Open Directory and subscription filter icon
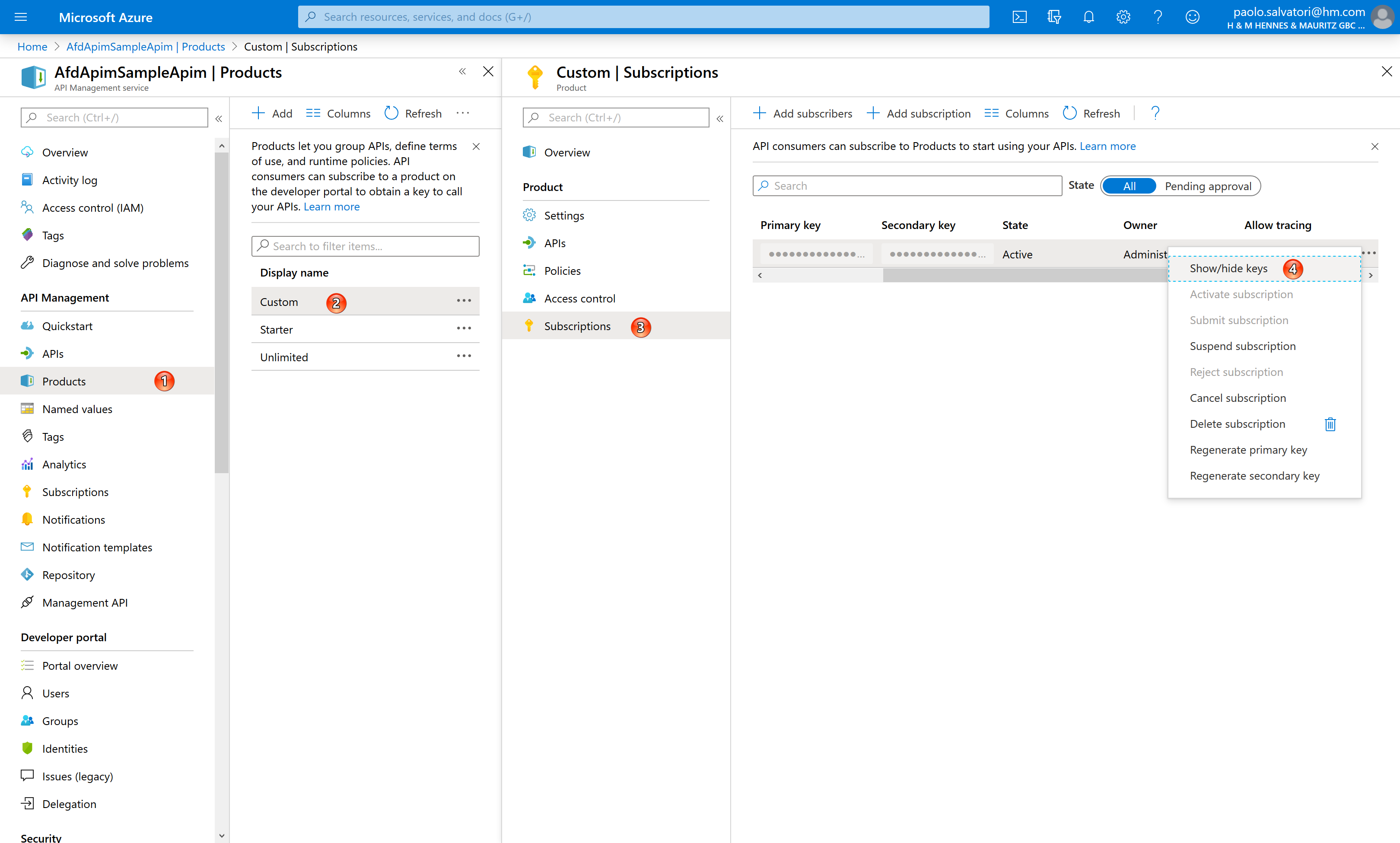This screenshot has height=843, width=1400. pyautogui.click(x=1054, y=17)
